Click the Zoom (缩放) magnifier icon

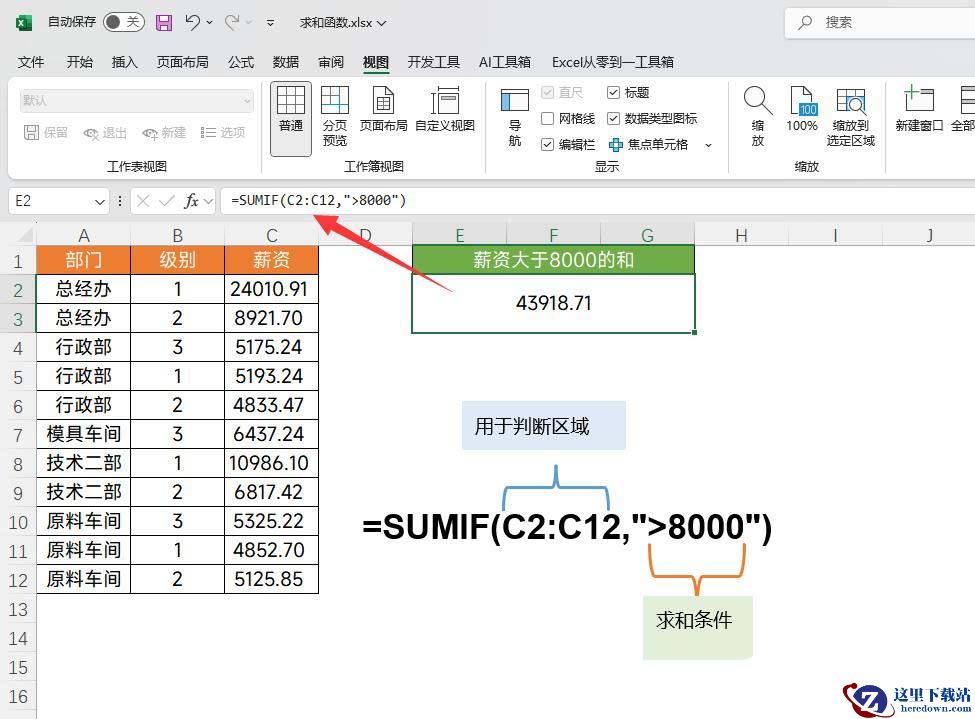758,101
